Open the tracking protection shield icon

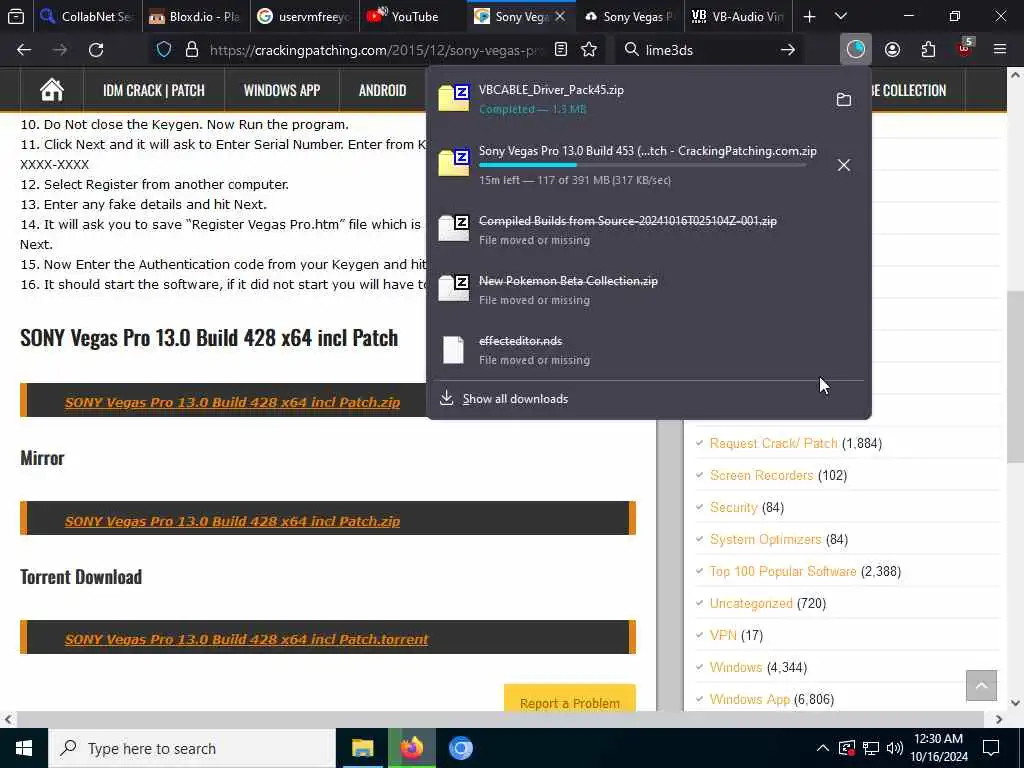coord(164,50)
